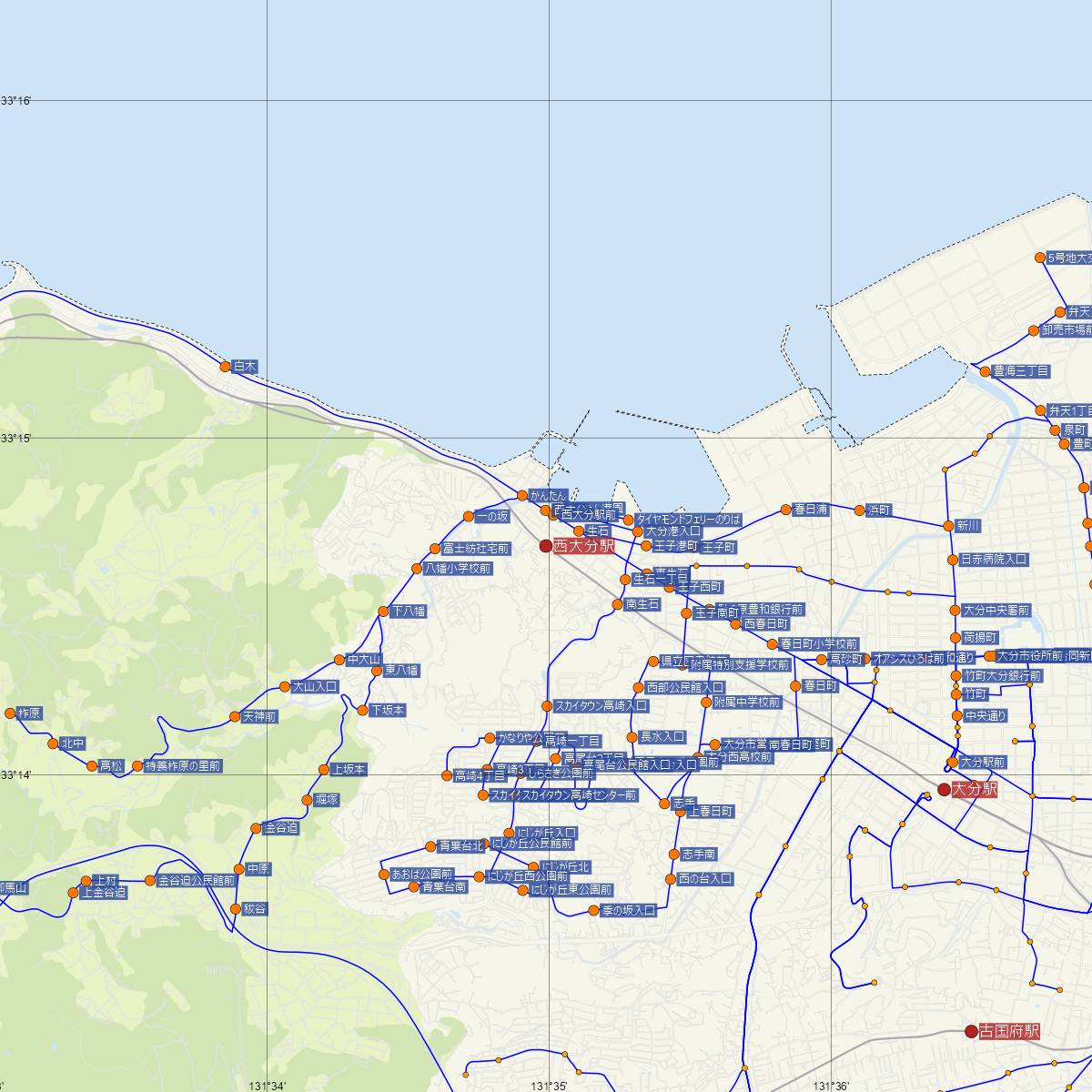
Task: Open the 西大分駅 station name label
Action: tap(584, 546)
